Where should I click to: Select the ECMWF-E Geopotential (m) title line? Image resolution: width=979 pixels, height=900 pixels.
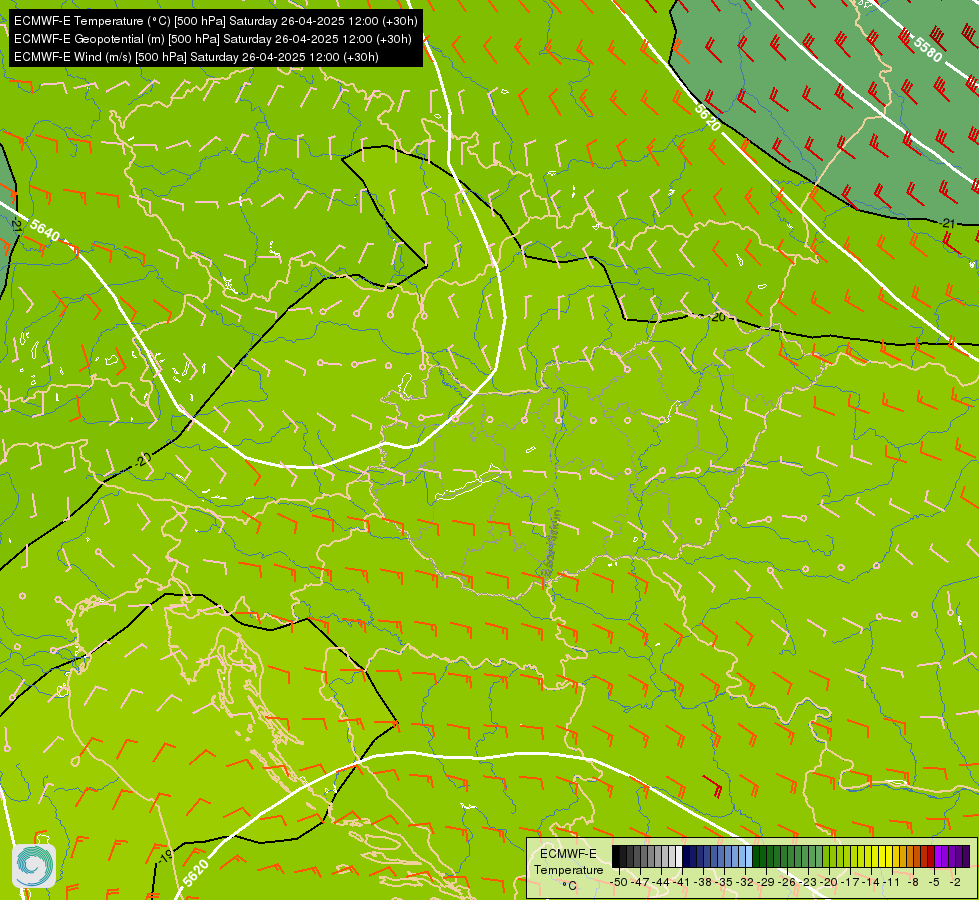(x=213, y=39)
